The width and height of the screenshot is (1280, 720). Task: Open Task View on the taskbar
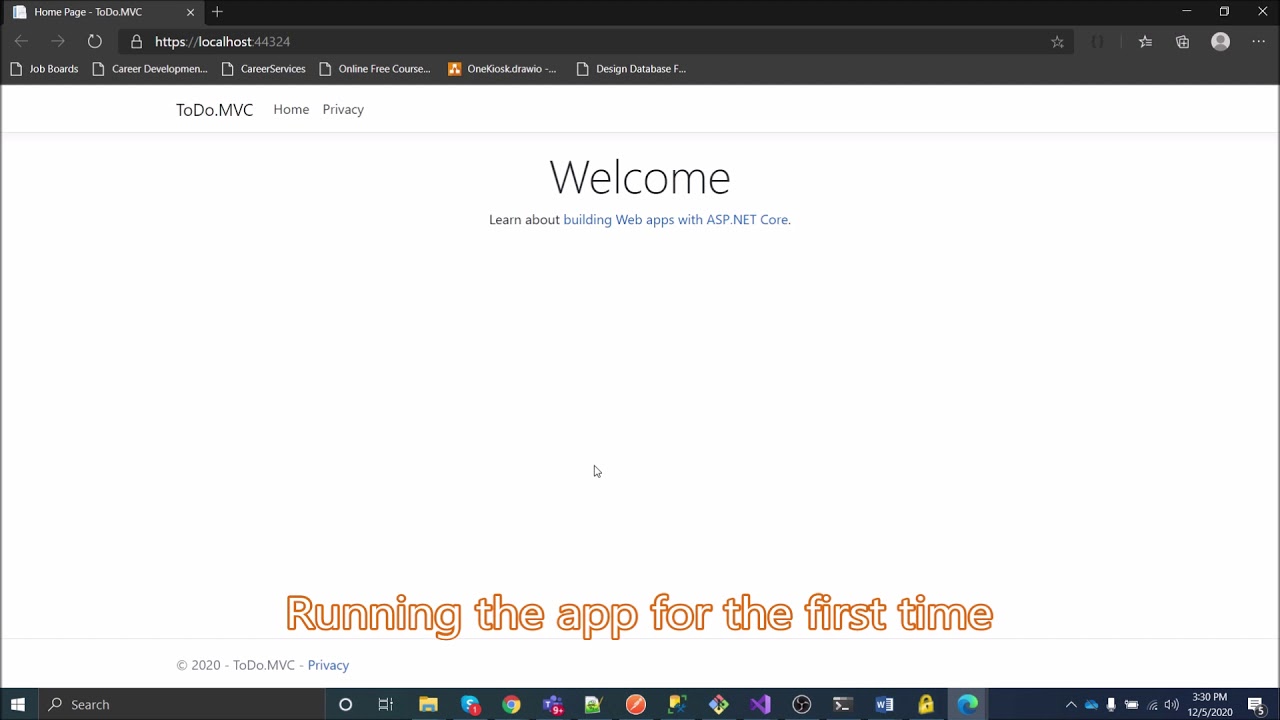point(386,704)
